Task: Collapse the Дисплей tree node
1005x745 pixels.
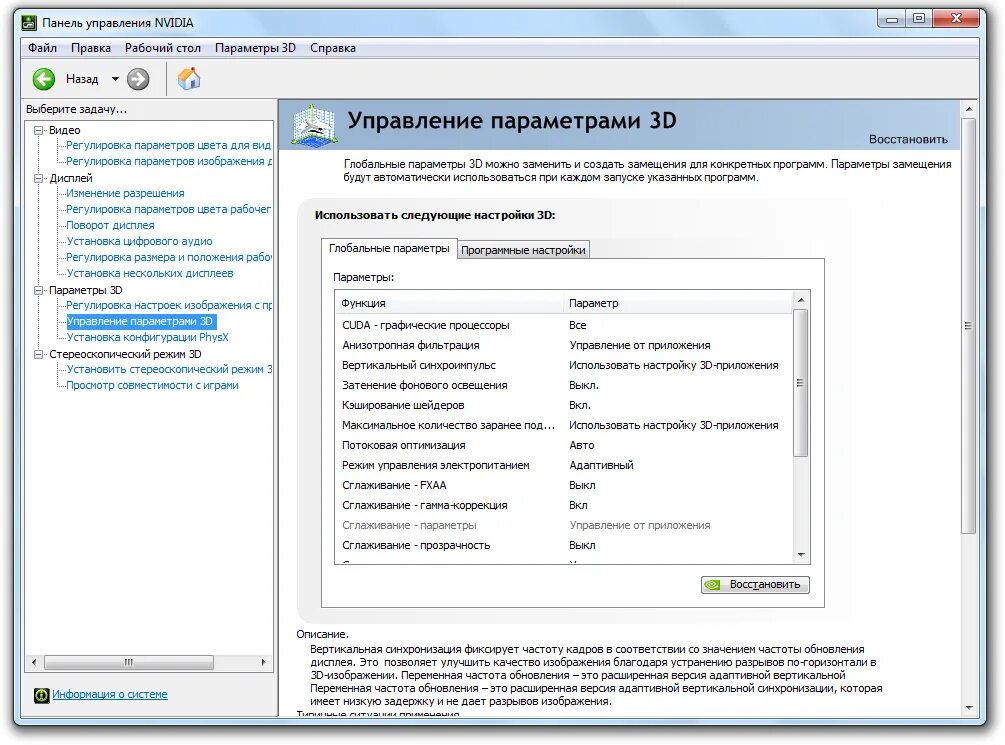Action: click(38, 178)
